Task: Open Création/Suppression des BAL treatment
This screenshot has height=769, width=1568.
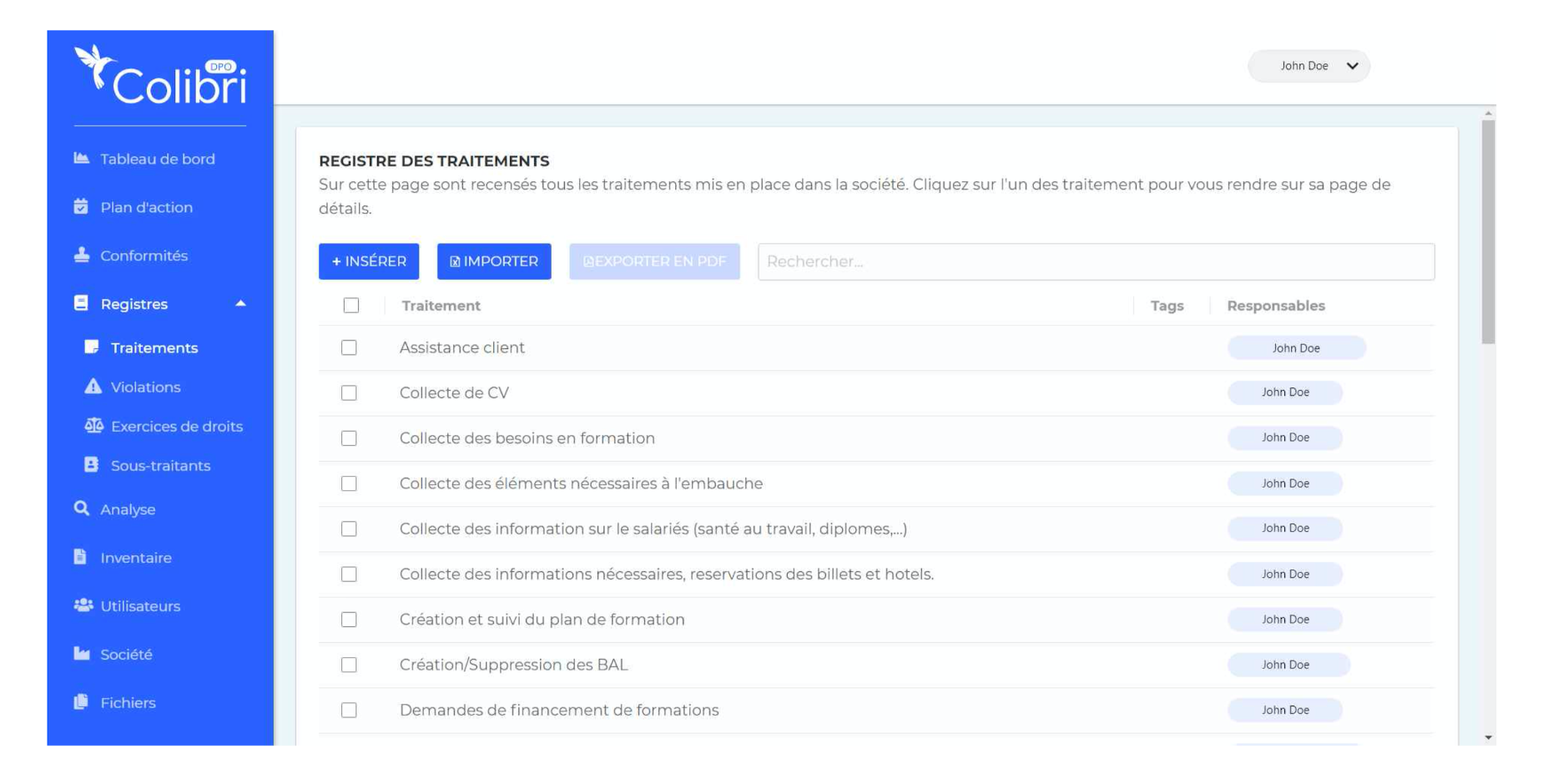Action: click(x=513, y=665)
